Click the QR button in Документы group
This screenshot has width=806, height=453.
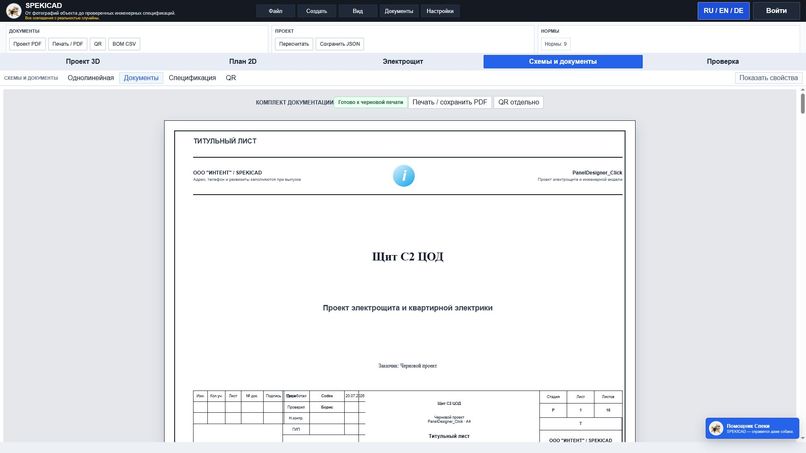pos(98,44)
